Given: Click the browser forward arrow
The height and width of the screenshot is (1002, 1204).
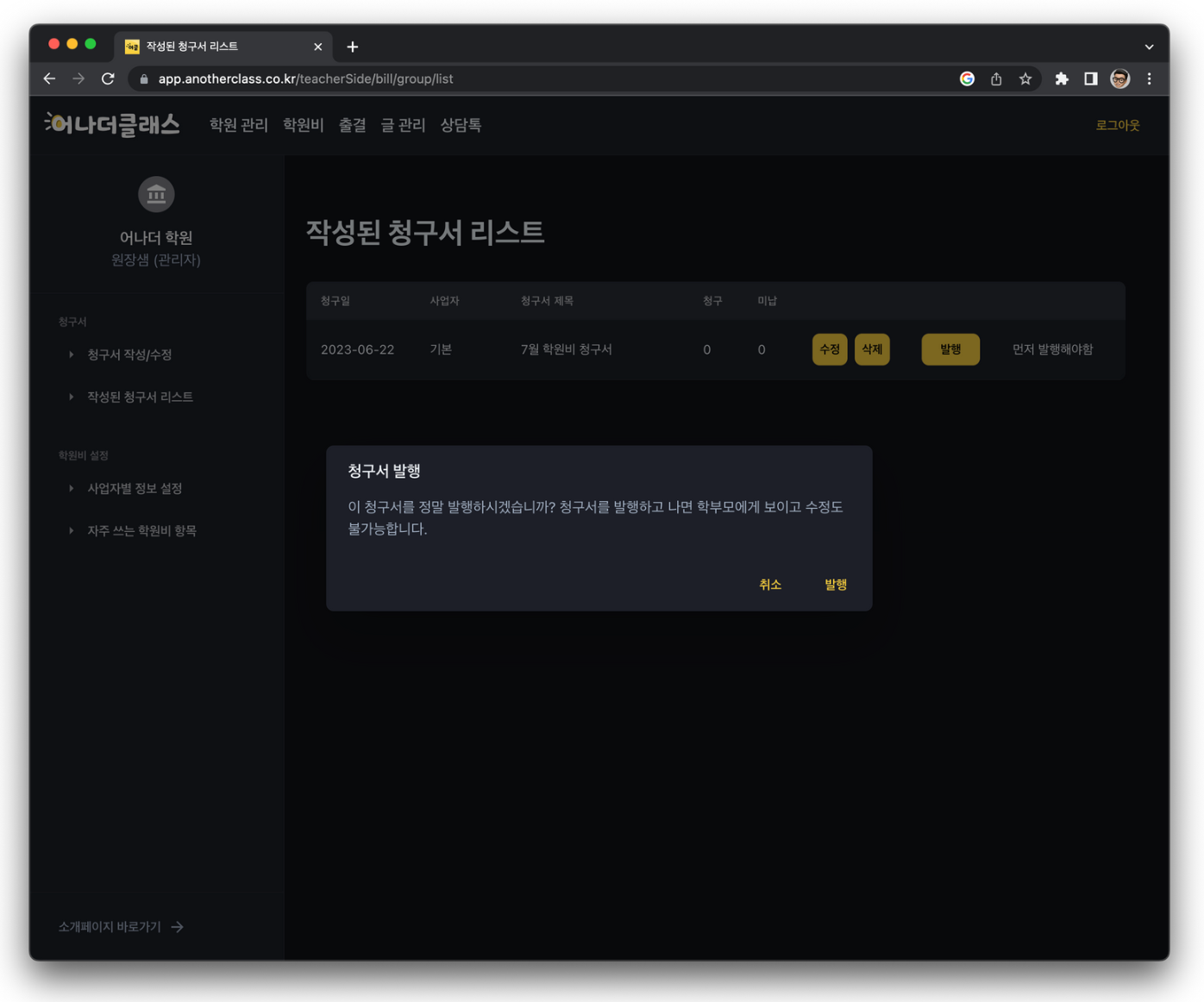Looking at the screenshot, I should [78, 78].
